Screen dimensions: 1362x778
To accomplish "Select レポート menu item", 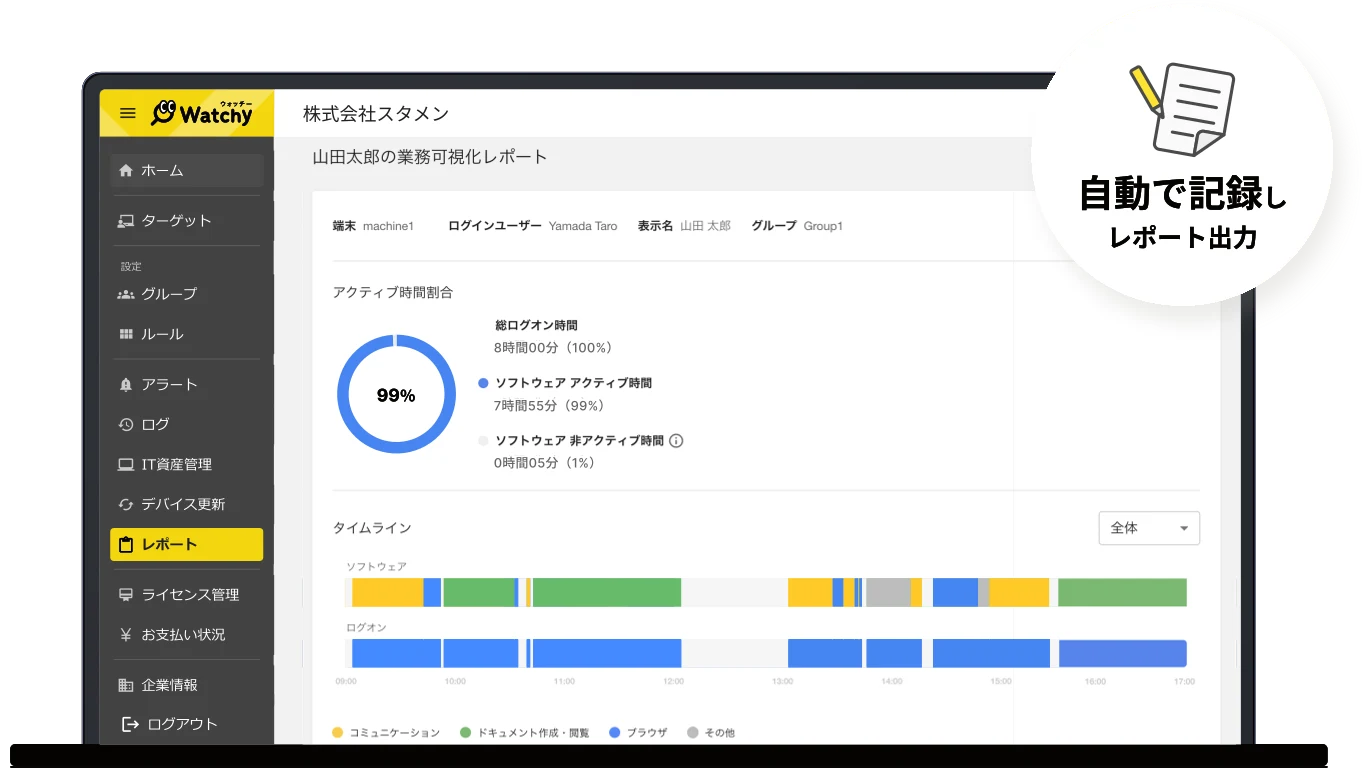I will [x=187, y=545].
